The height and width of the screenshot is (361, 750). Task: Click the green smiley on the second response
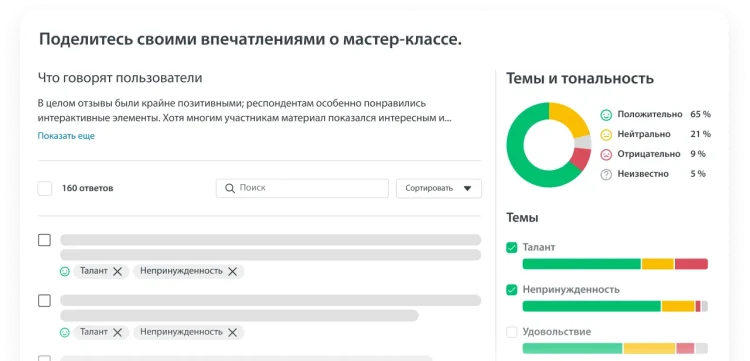(x=65, y=332)
